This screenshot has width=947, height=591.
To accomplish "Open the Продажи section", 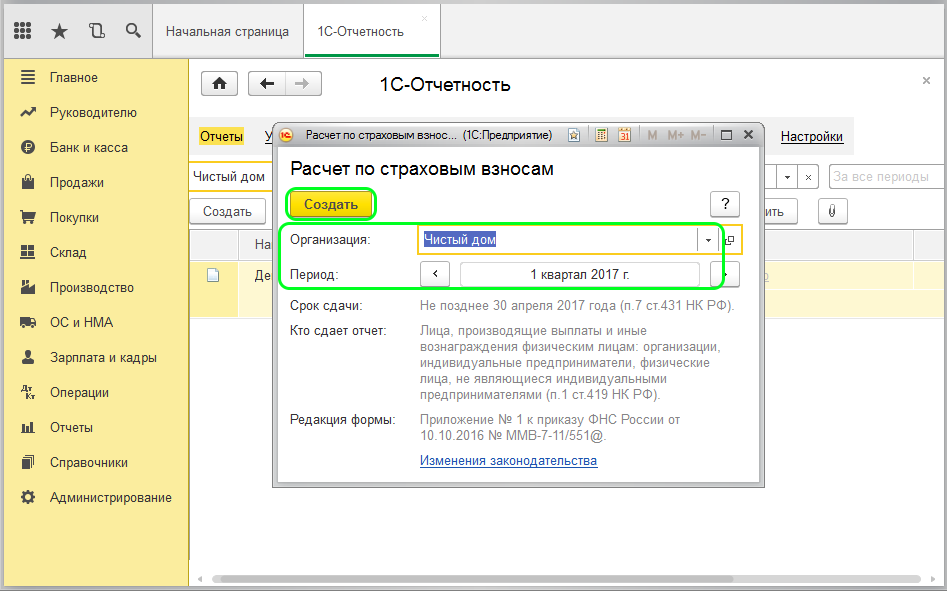I will [77, 182].
